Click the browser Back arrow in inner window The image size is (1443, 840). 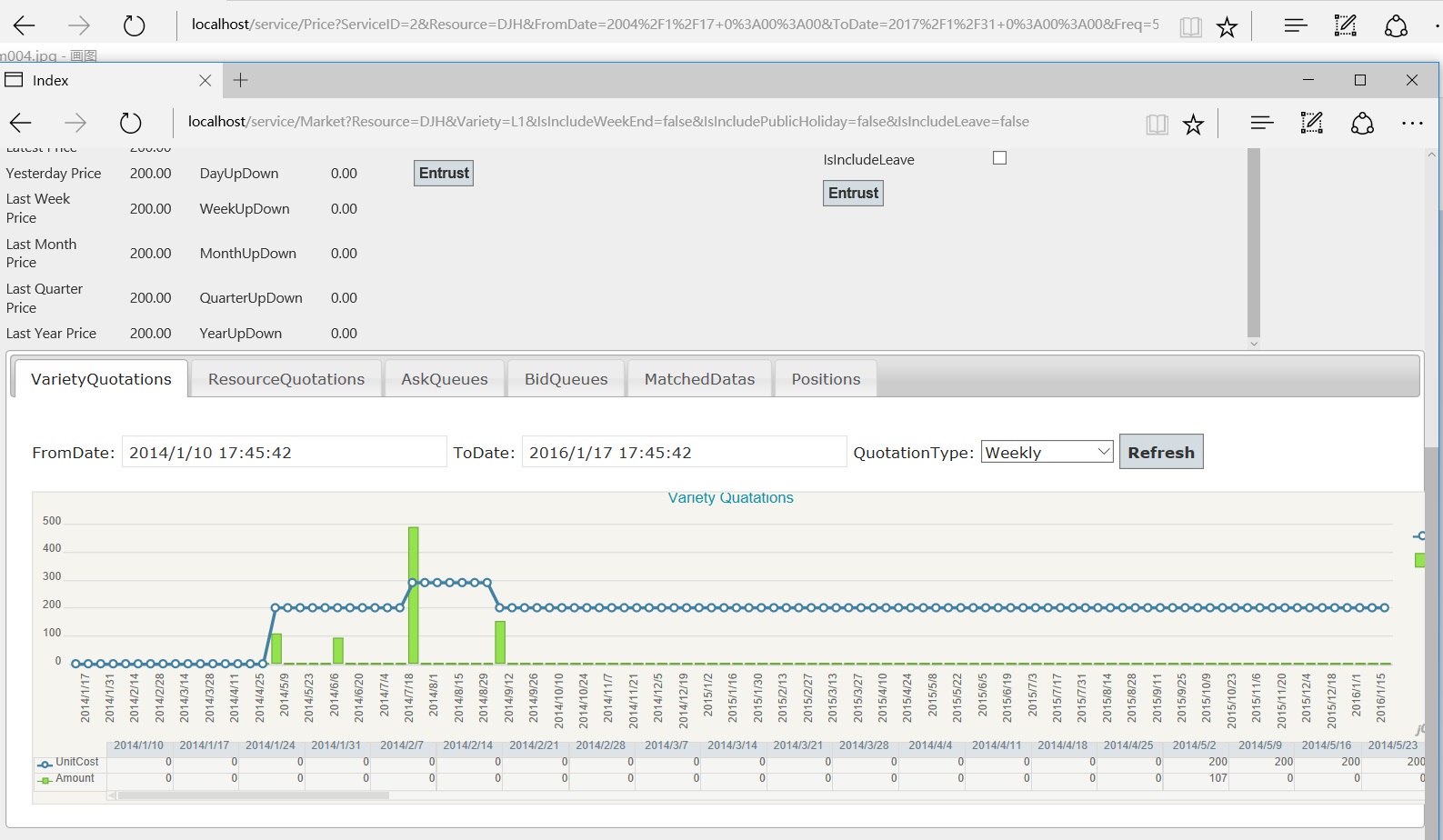point(21,123)
